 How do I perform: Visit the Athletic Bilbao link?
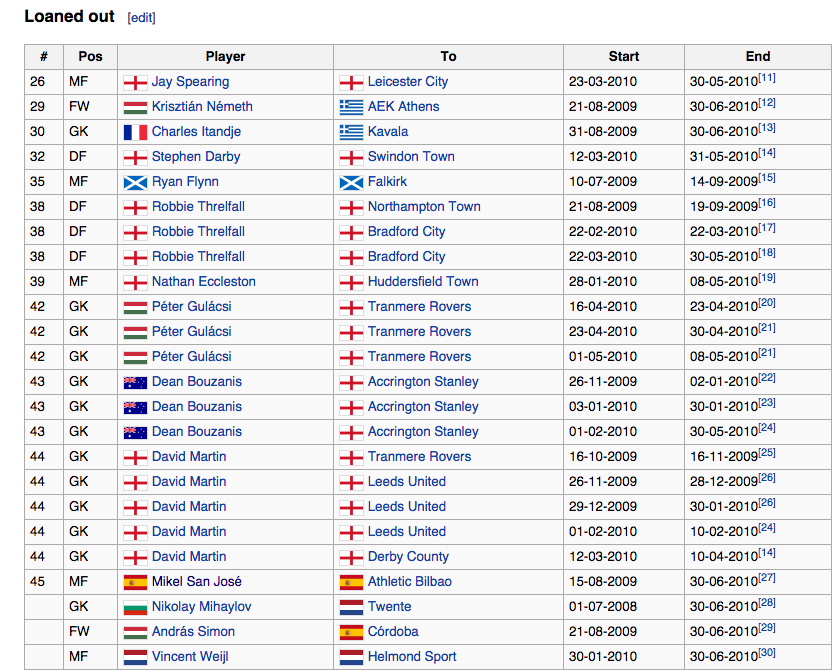pyautogui.click(x=410, y=582)
